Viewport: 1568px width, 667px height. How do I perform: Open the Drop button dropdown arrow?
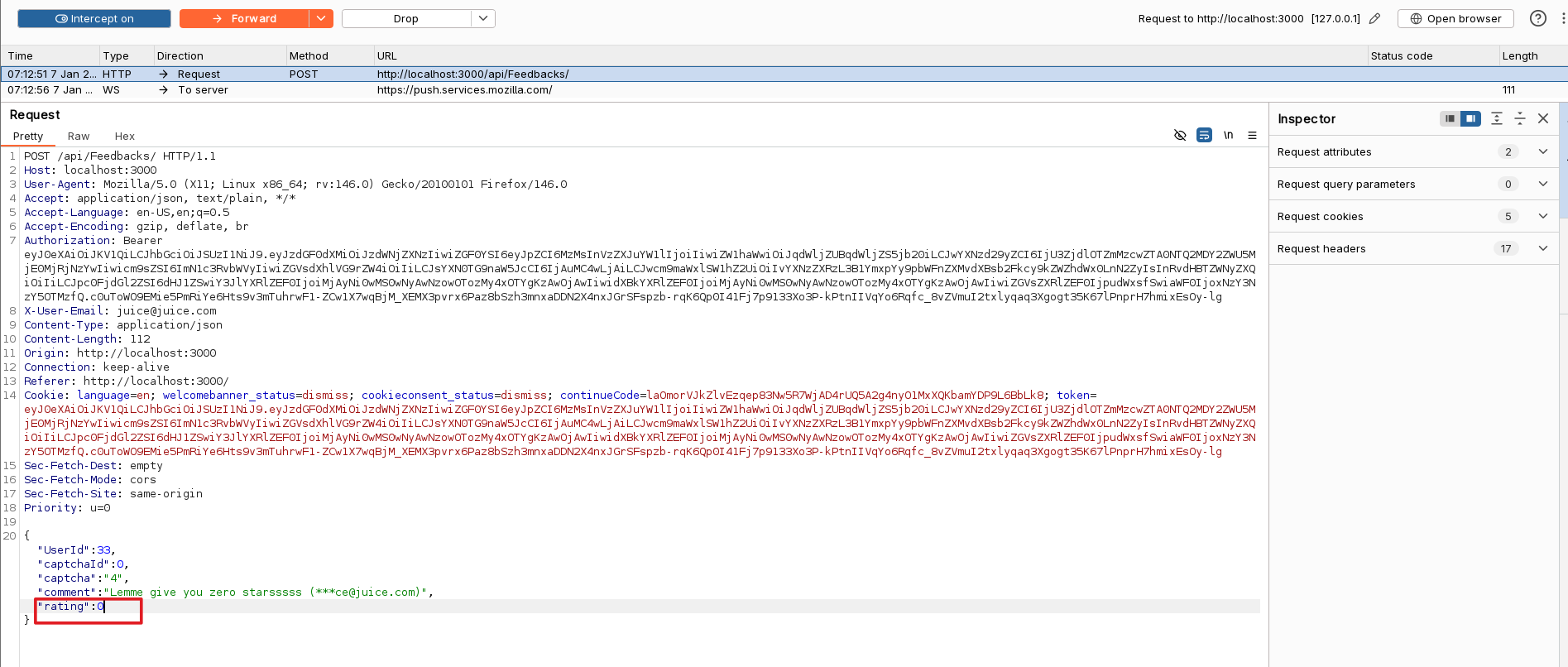(483, 18)
